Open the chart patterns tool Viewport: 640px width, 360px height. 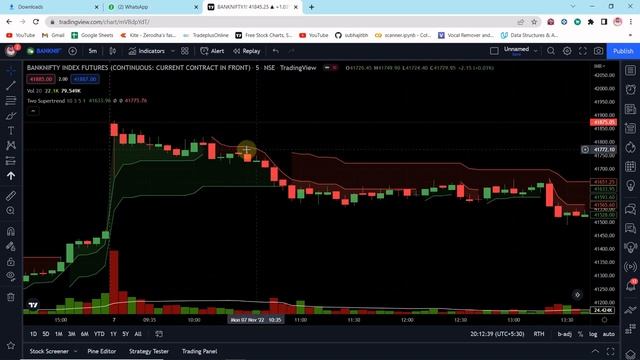[x=11, y=145]
